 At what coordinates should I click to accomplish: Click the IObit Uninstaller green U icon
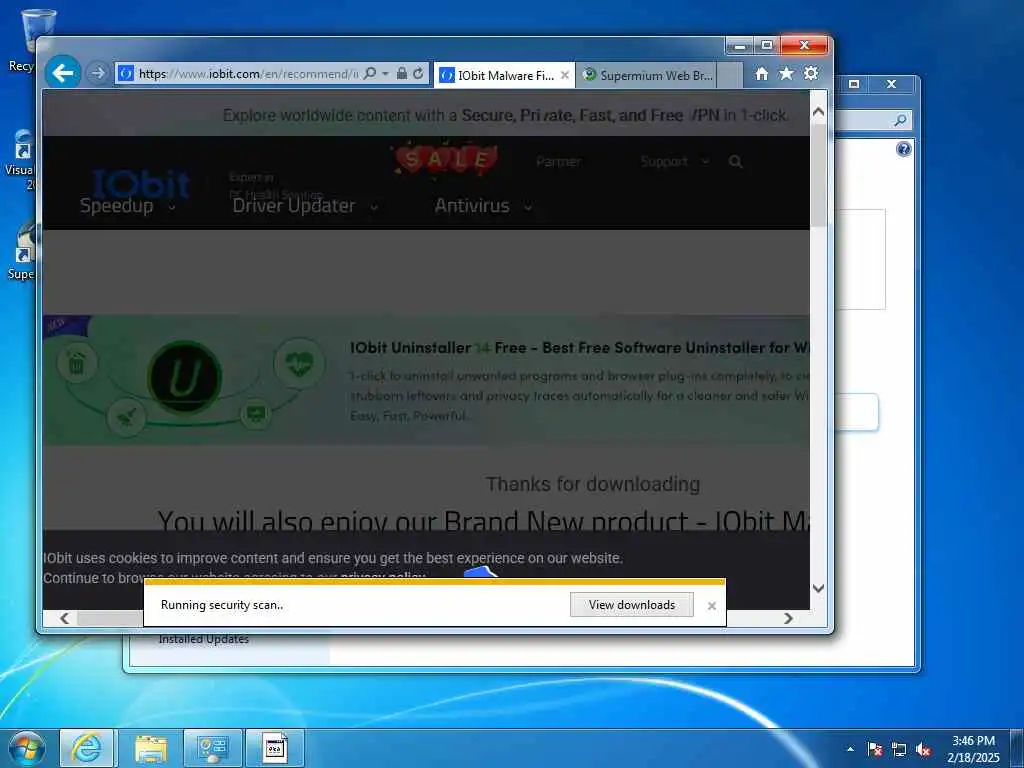pos(184,377)
